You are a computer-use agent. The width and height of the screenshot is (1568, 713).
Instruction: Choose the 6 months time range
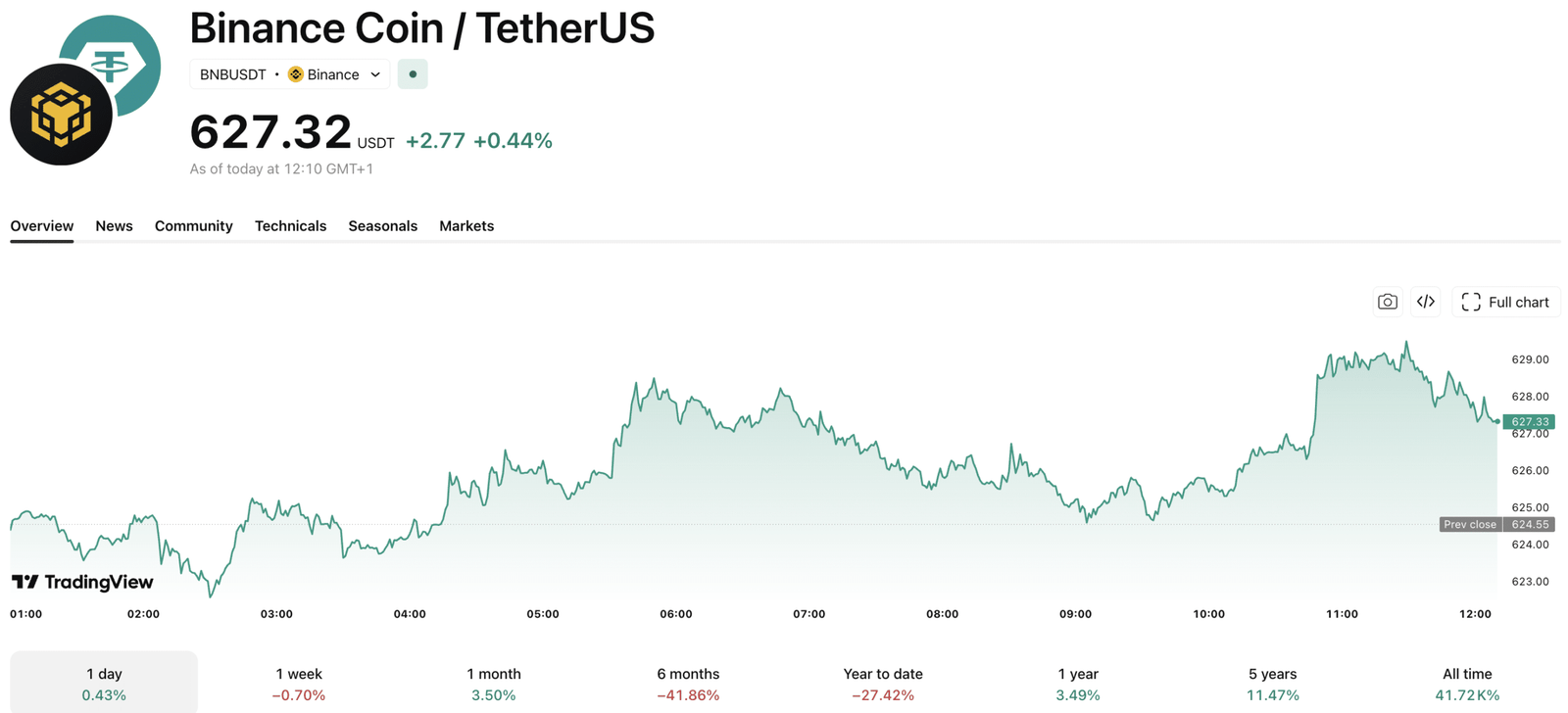[x=688, y=684]
